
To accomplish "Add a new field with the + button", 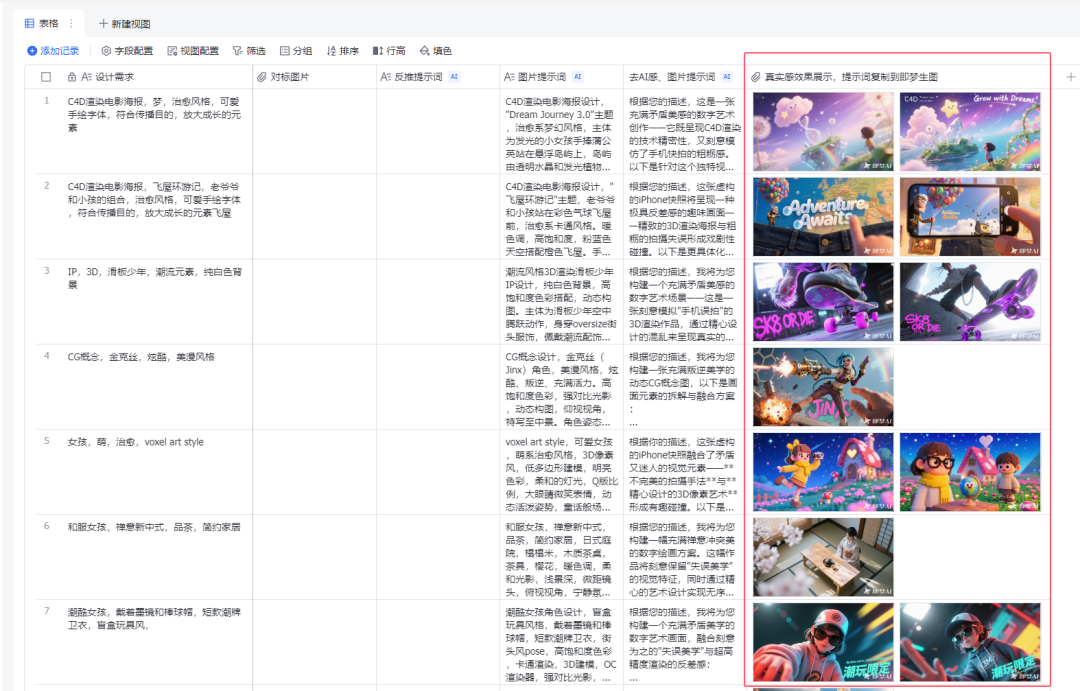I will pos(1072,75).
